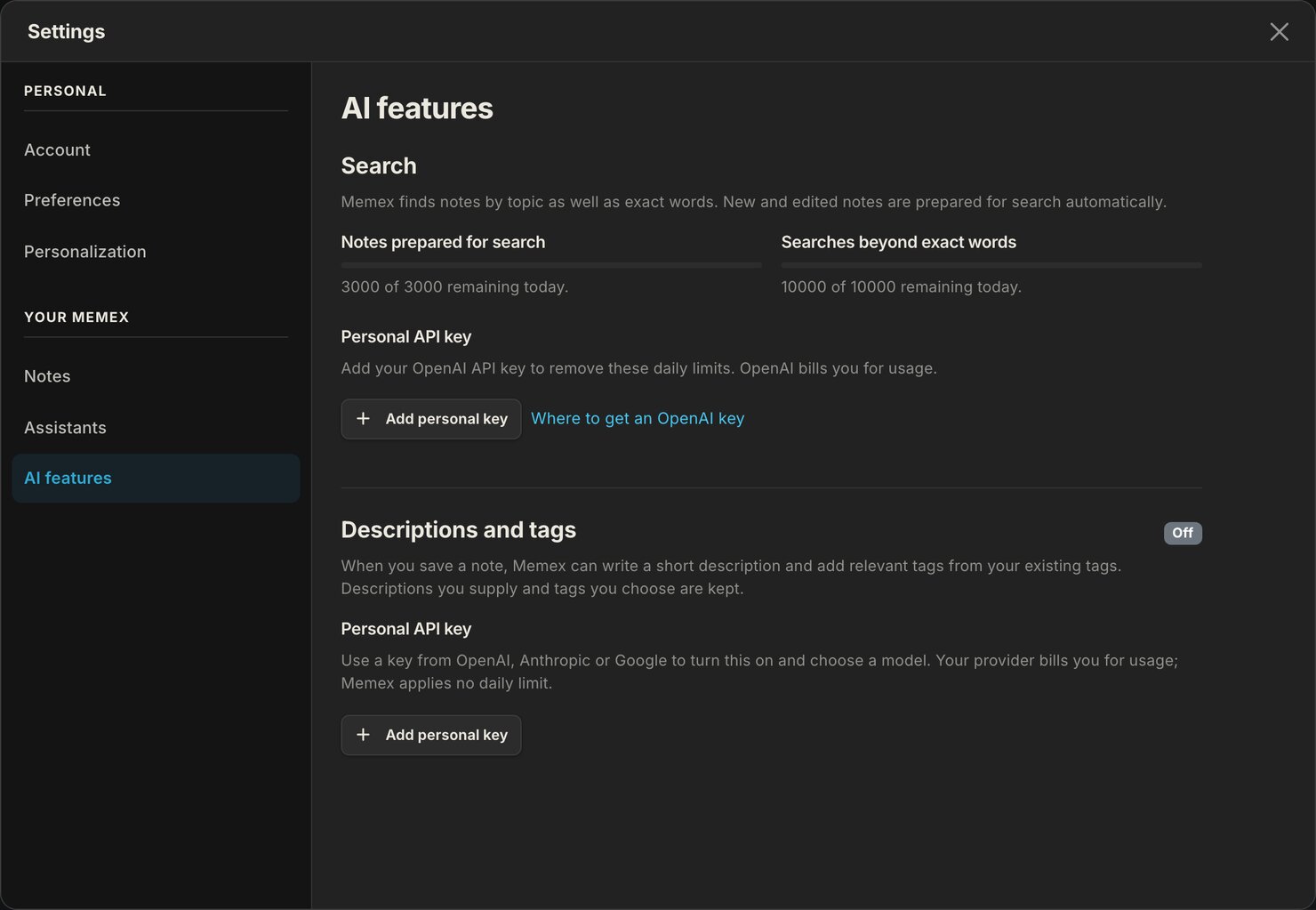The image size is (1316, 910).
Task: Click the PERSONAL sidebar group header
Action: point(65,92)
